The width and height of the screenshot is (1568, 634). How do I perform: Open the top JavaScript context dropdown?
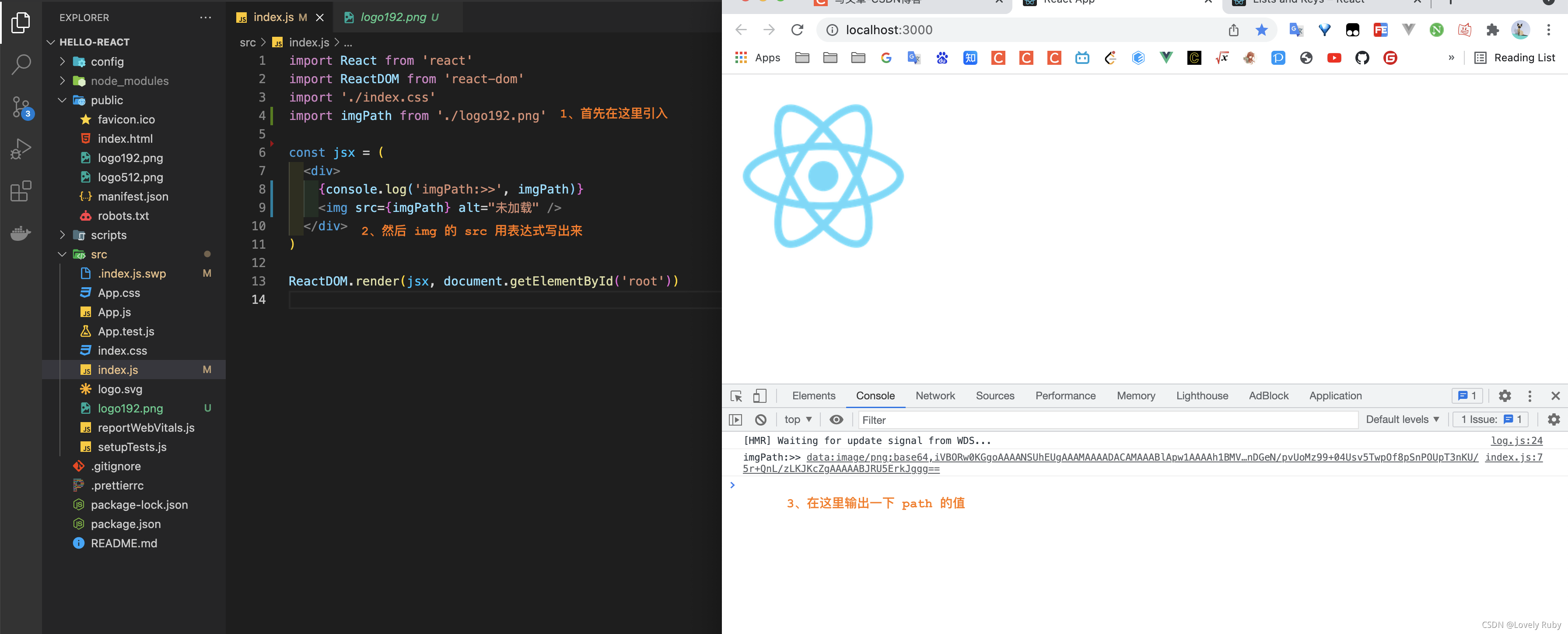tap(798, 419)
